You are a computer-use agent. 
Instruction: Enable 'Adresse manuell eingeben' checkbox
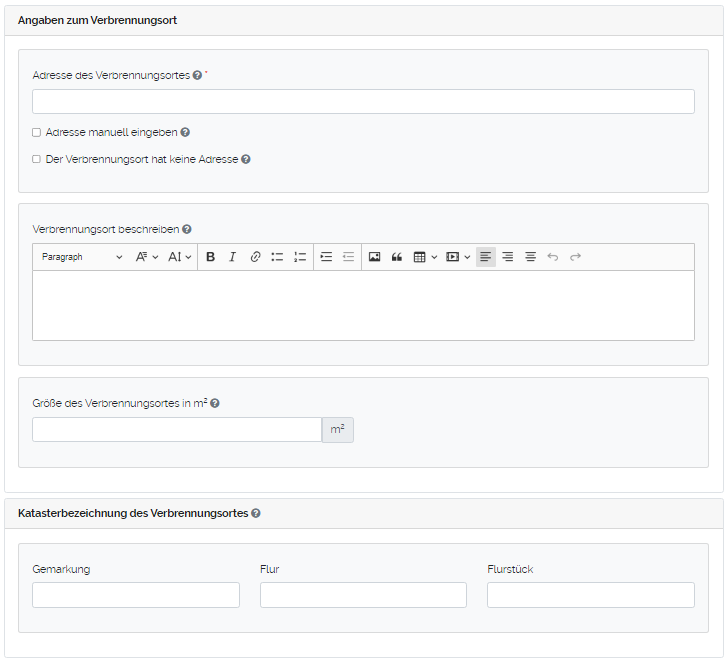pos(37,132)
